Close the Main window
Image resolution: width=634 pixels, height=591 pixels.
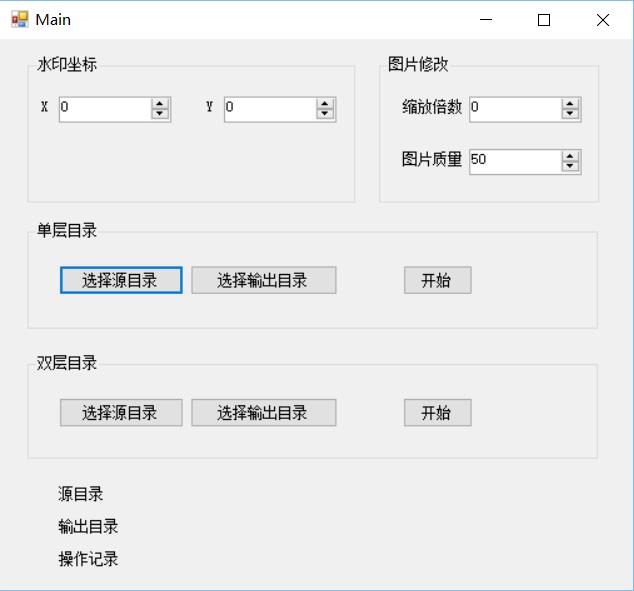[603, 19]
